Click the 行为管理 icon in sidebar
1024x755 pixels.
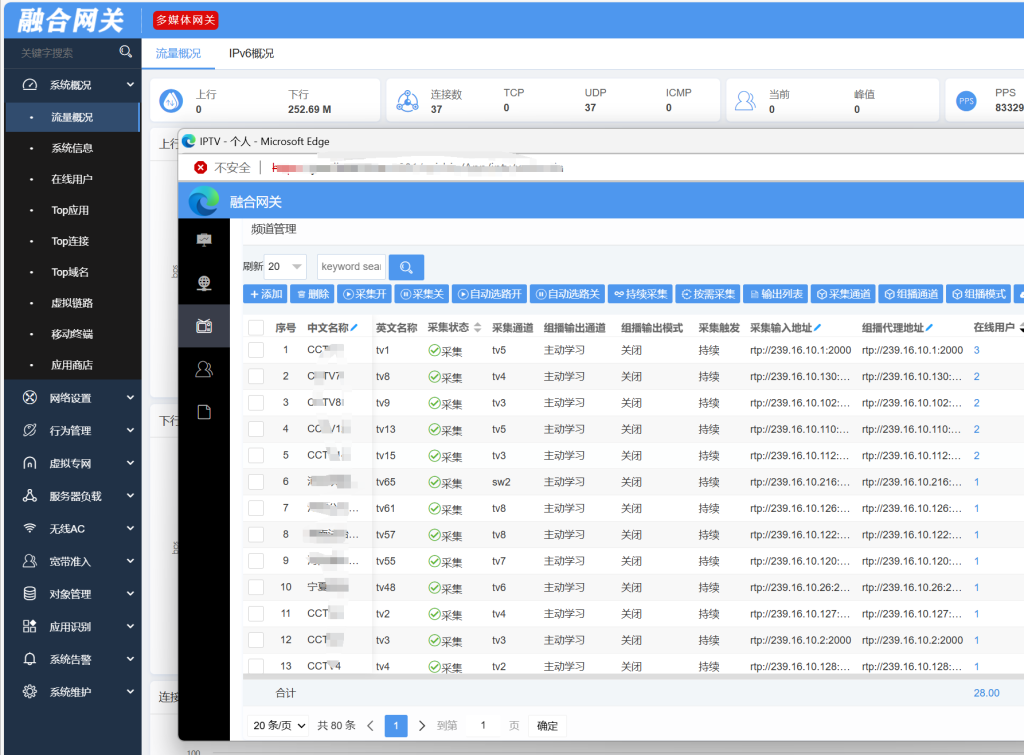tap(29, 430)
